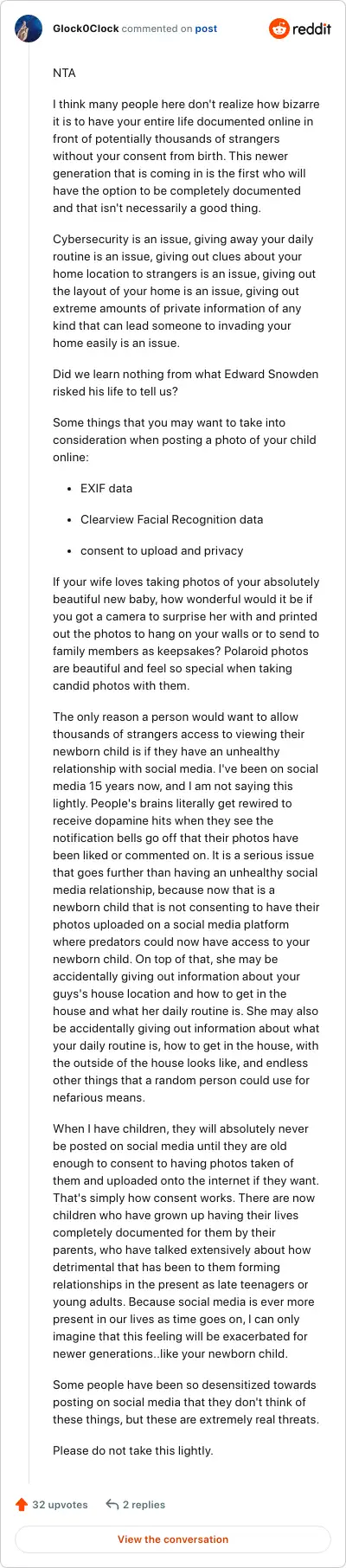The height and width of the screenshot is (1568, 346).
Task: Click the "View the conversation" button
Action: (173, 1539)
